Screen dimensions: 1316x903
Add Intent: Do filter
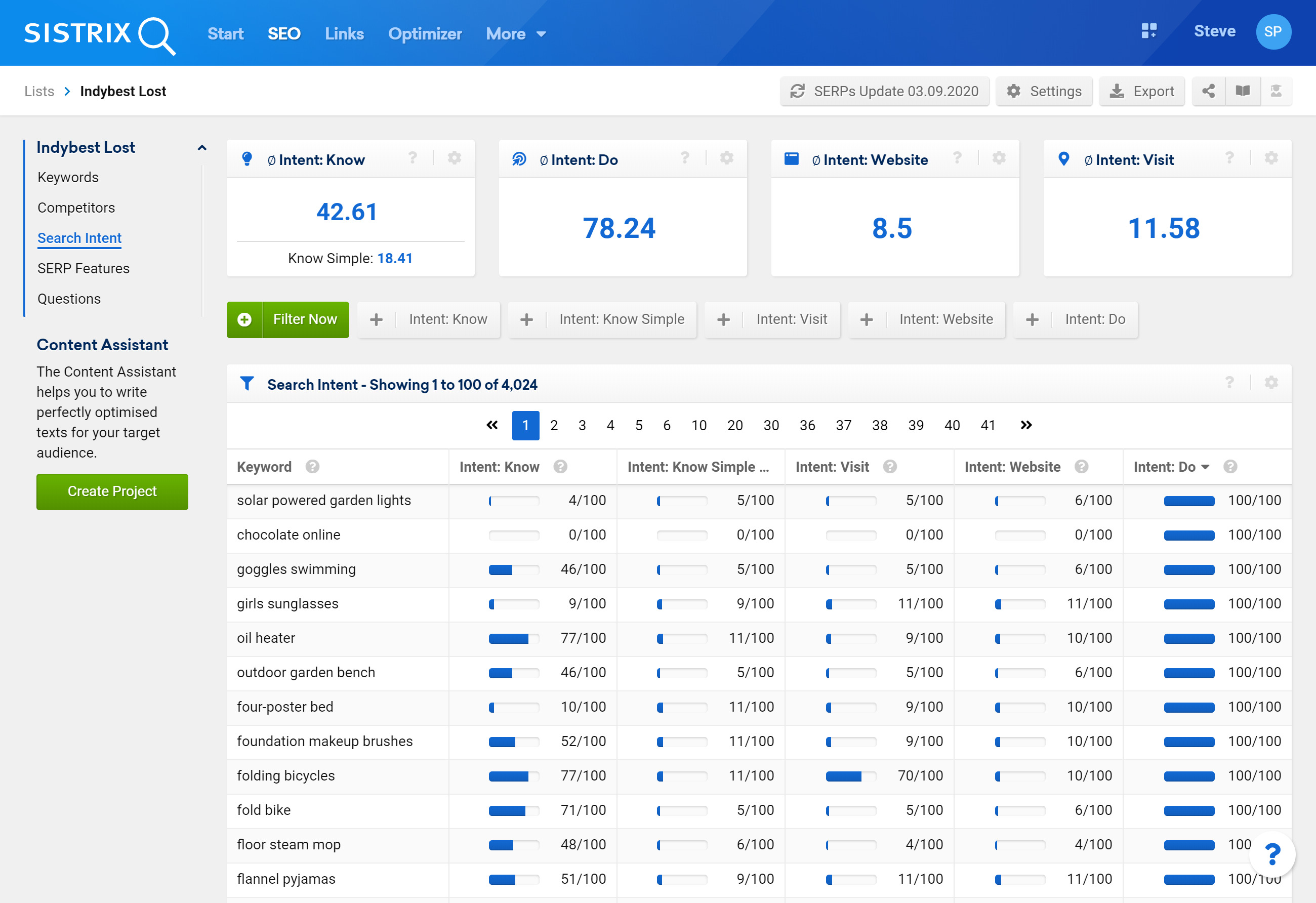(x=1076, y=320)
